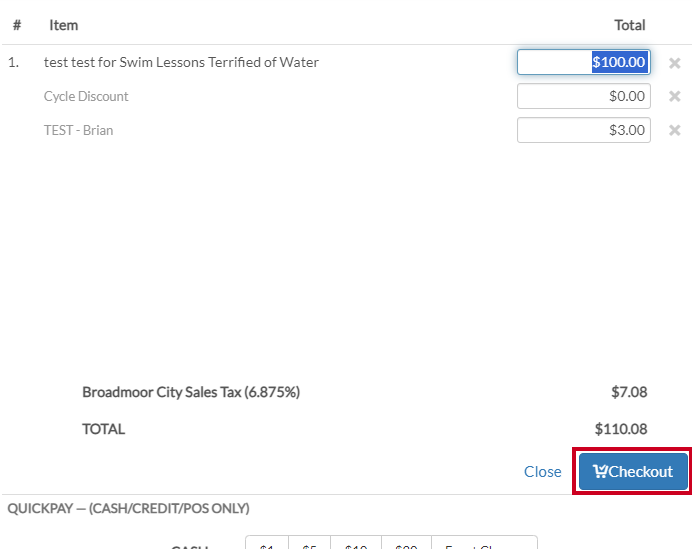The width and height of the screenshot is (692, 549).
Task: Click the Checkout cart button
Action: click(633, 471)
